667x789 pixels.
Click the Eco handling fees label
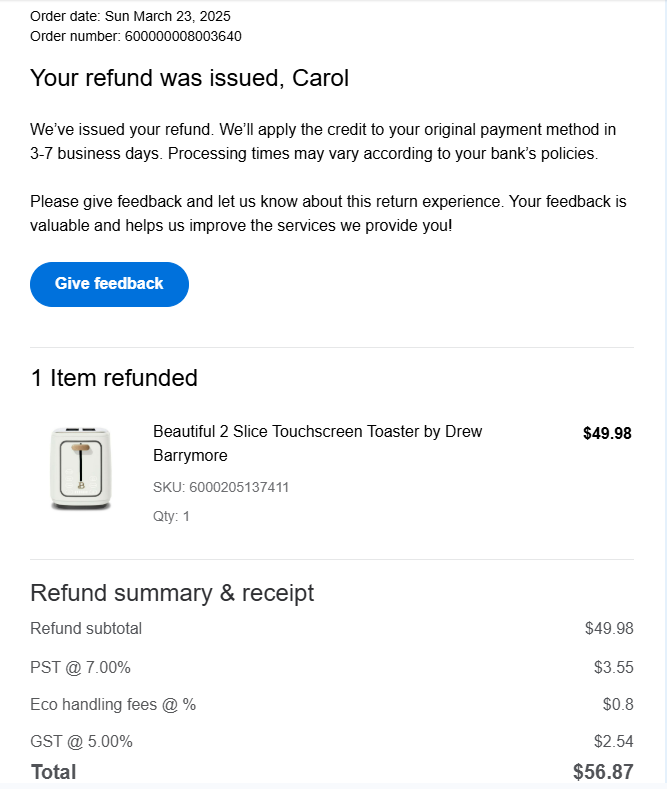[113, 704]
